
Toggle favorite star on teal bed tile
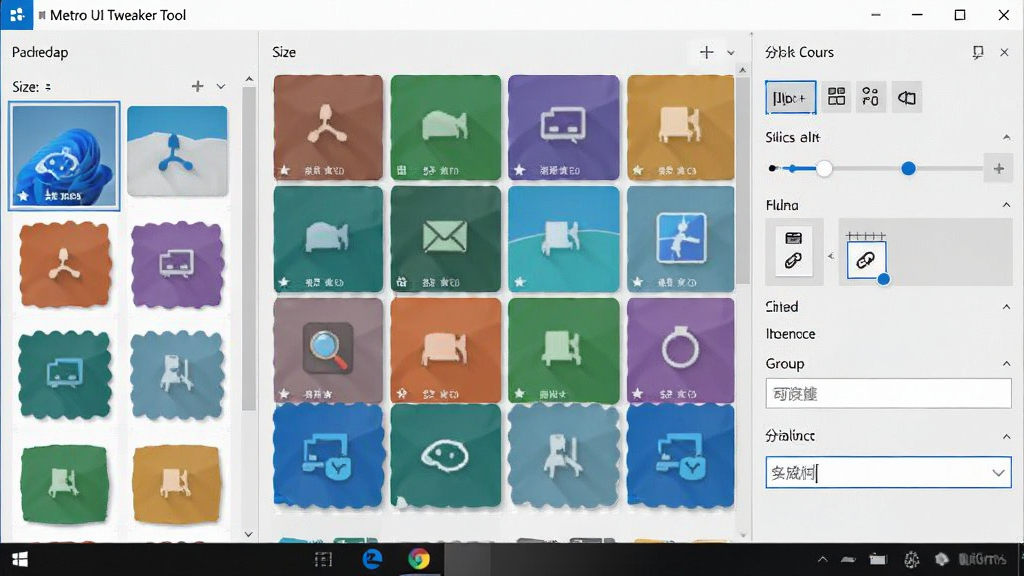coord(284,282)
